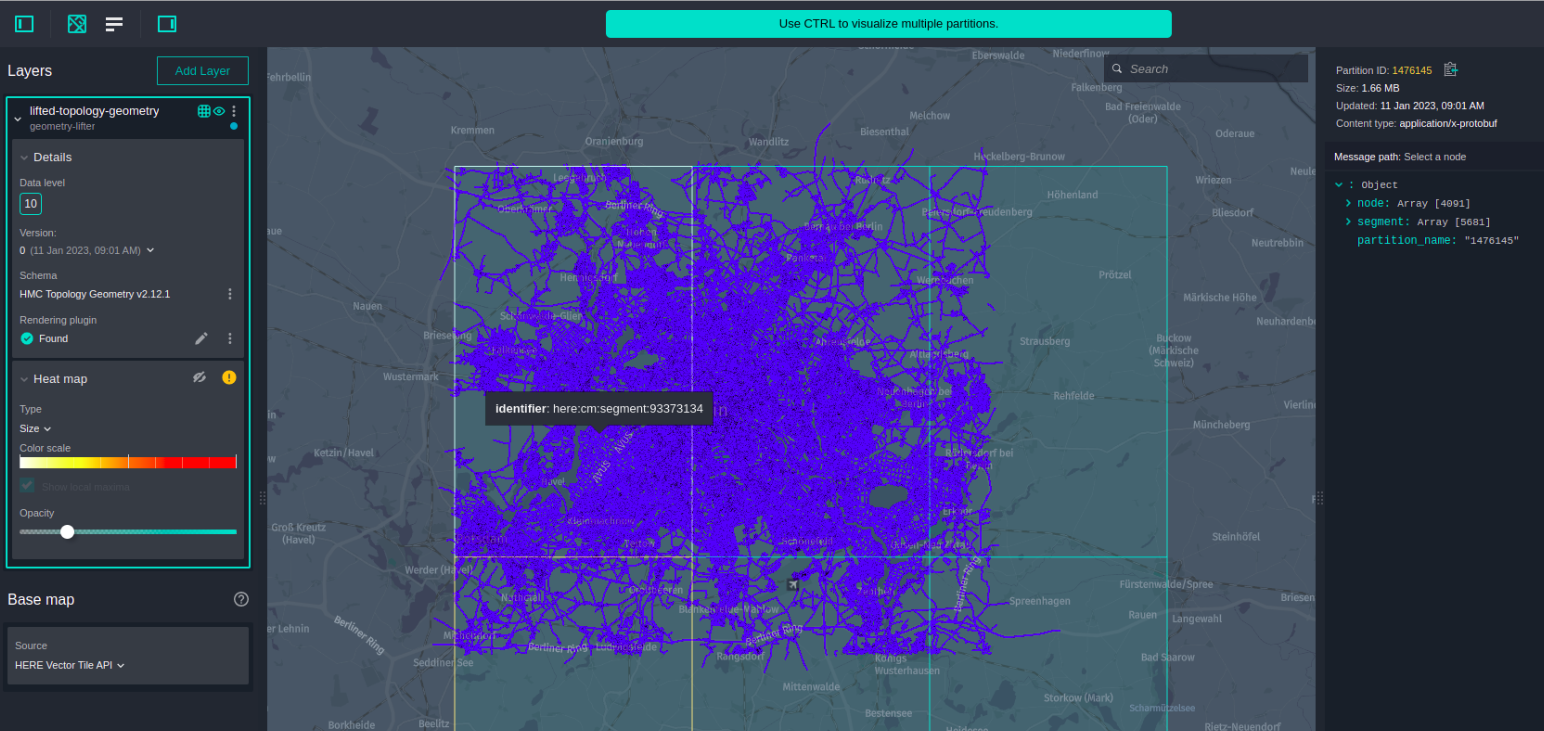Viewport: 1544px width, 731px height.
Task: Open the three-dot menu beside HMC Topology Geometry schema
Action: 230,294
